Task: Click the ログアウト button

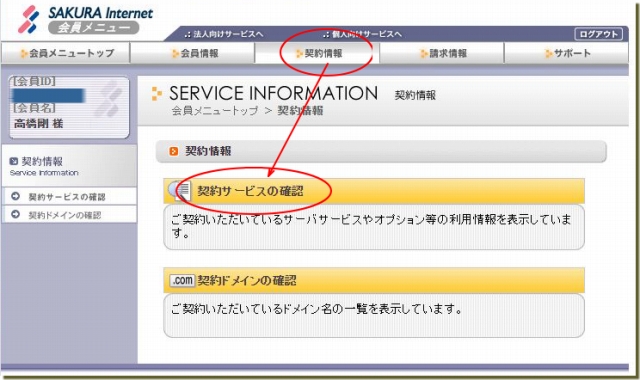Action: point(598,34)
